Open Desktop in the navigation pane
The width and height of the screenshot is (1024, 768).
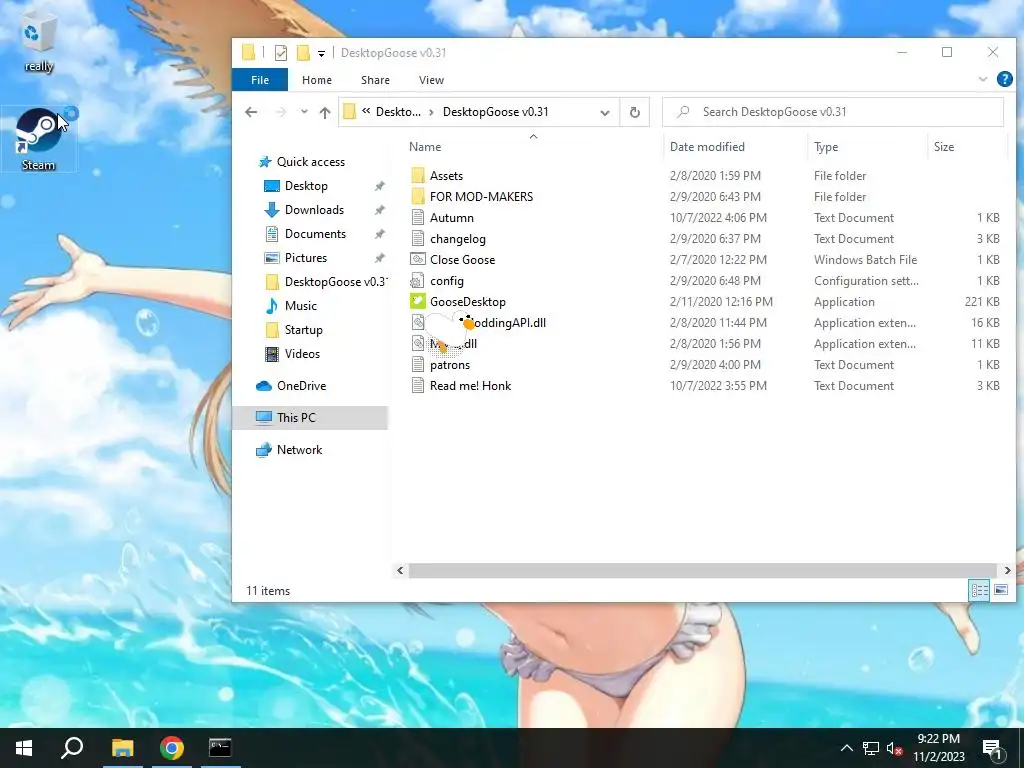[306, 186]
